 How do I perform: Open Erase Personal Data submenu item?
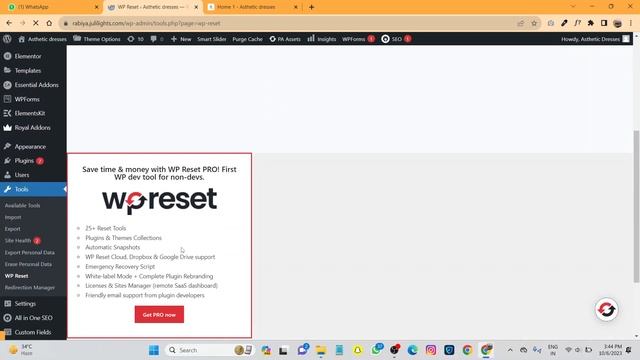point(28,264)
